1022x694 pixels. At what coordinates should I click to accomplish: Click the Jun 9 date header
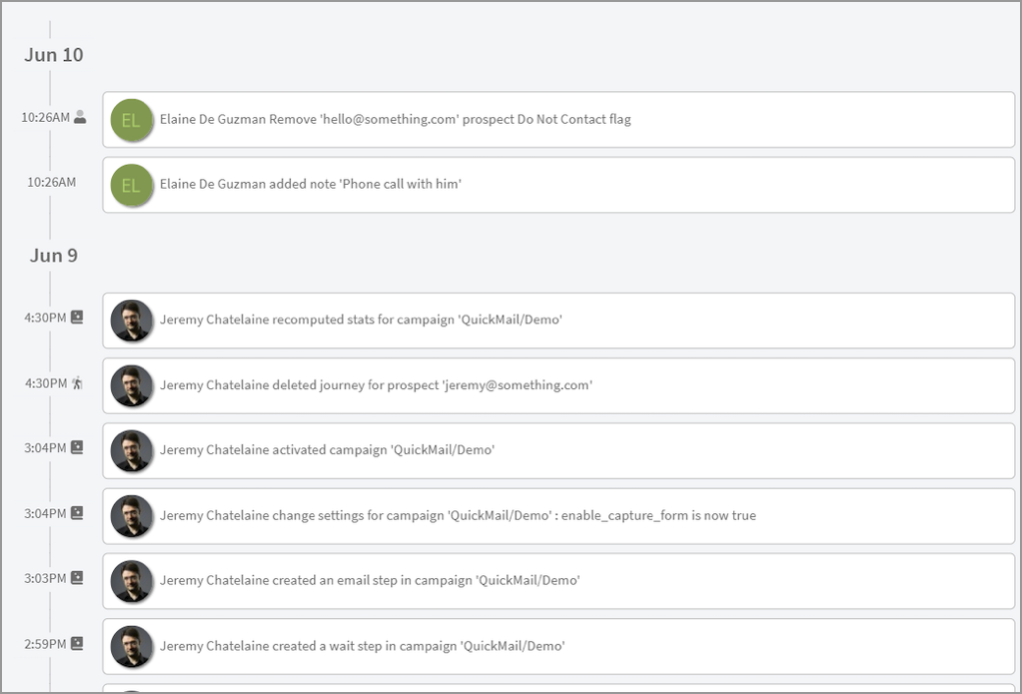[x=54, y=256]
